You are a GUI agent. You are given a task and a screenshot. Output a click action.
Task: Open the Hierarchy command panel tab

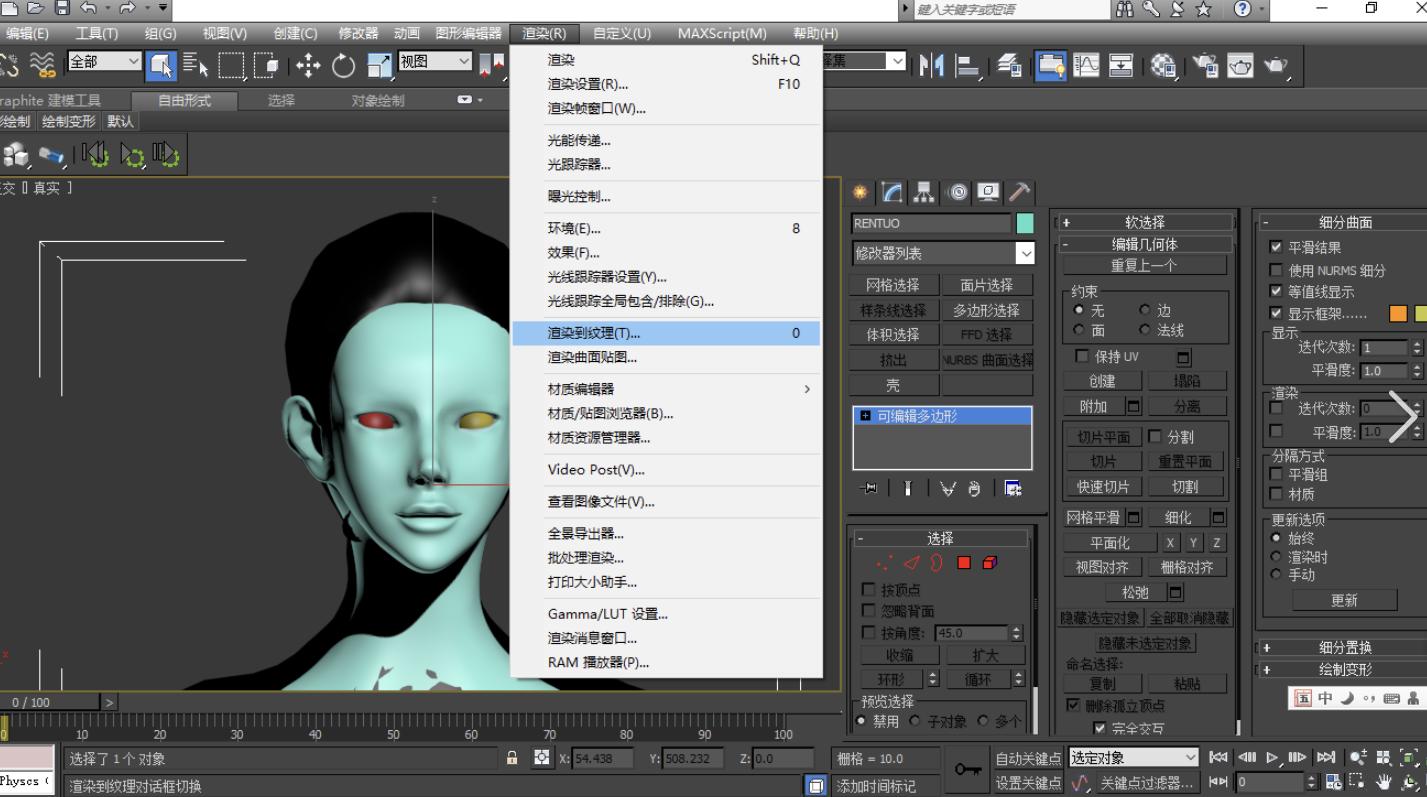[x=924, y=193]
